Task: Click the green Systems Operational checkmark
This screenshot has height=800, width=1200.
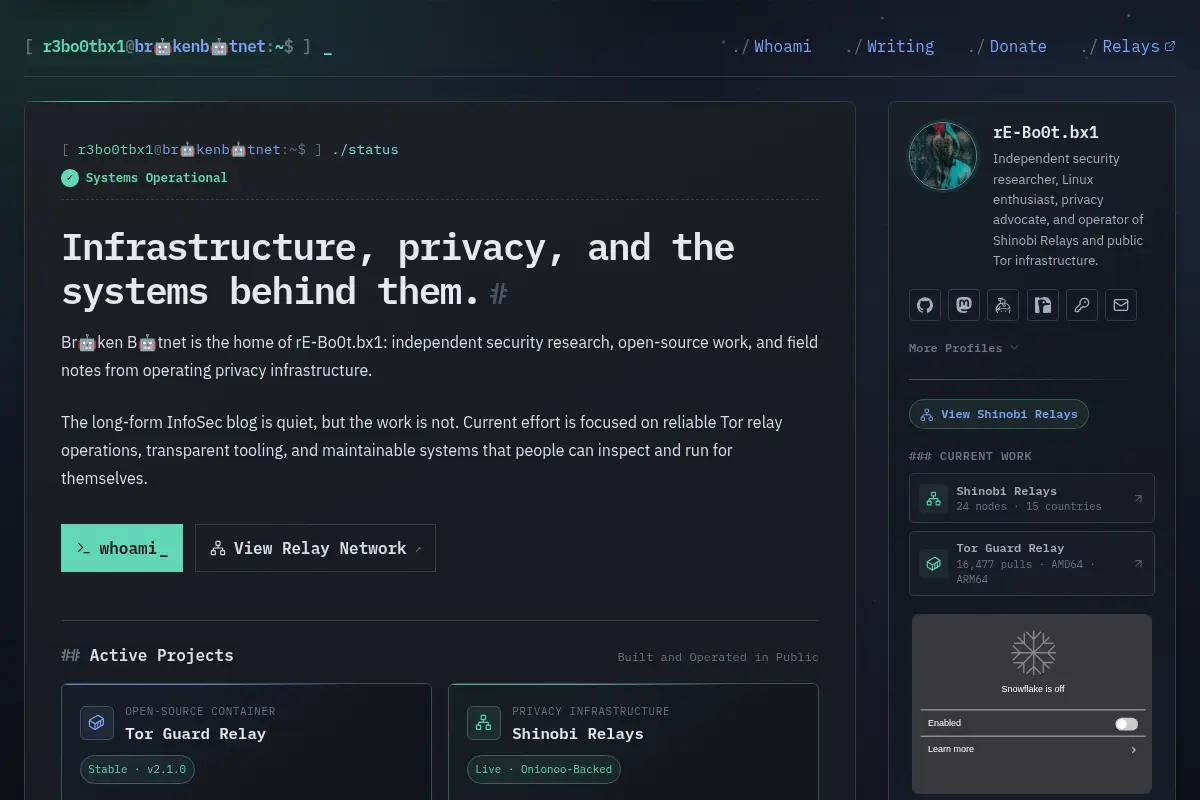Action: (x=70, y=178)
